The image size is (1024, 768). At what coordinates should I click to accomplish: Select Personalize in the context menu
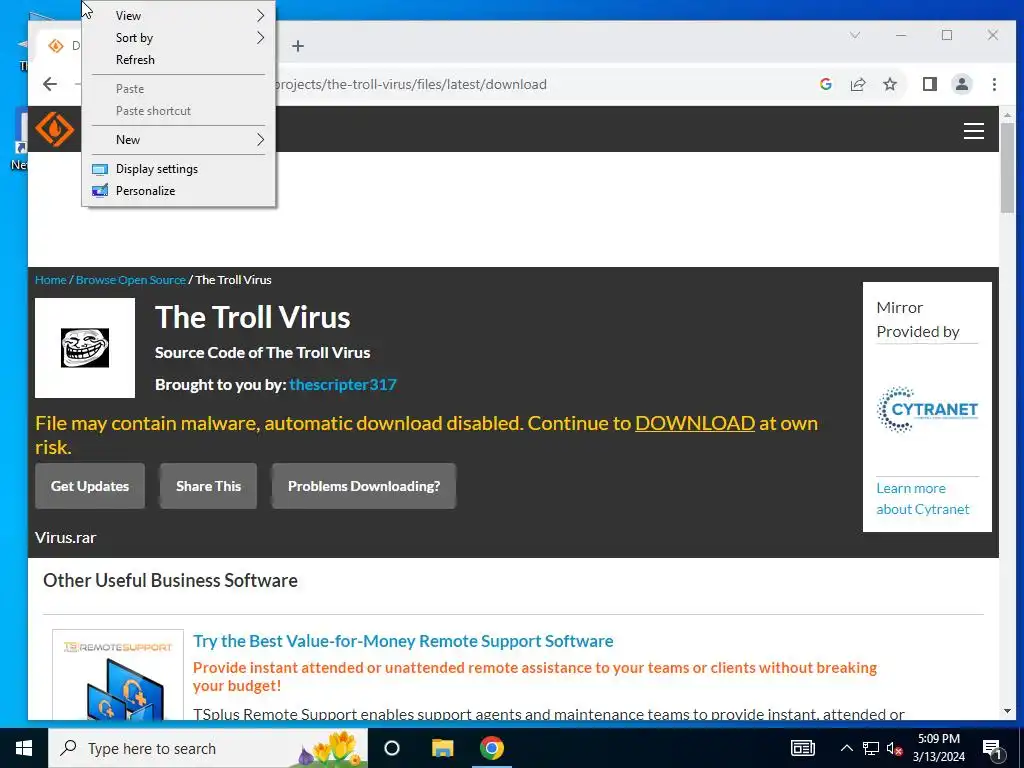(178, 191)
